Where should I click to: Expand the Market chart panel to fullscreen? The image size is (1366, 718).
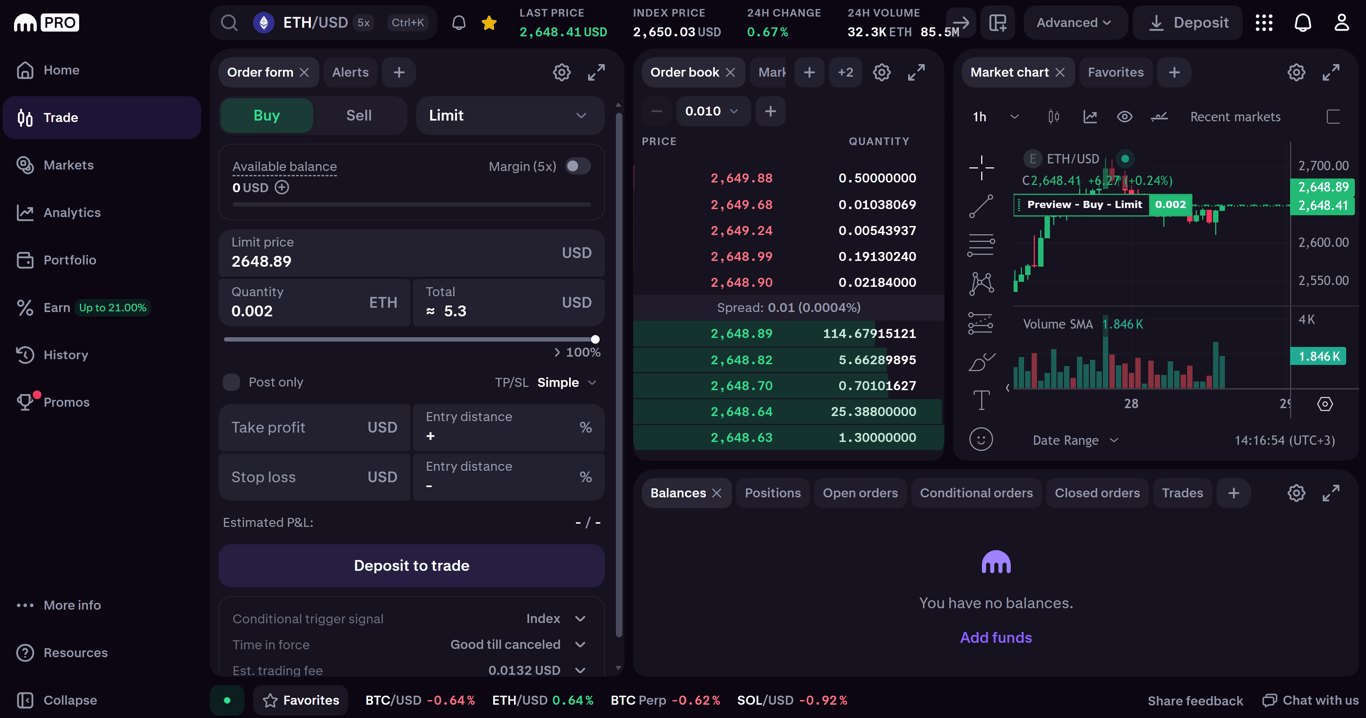click(1331, 72)
